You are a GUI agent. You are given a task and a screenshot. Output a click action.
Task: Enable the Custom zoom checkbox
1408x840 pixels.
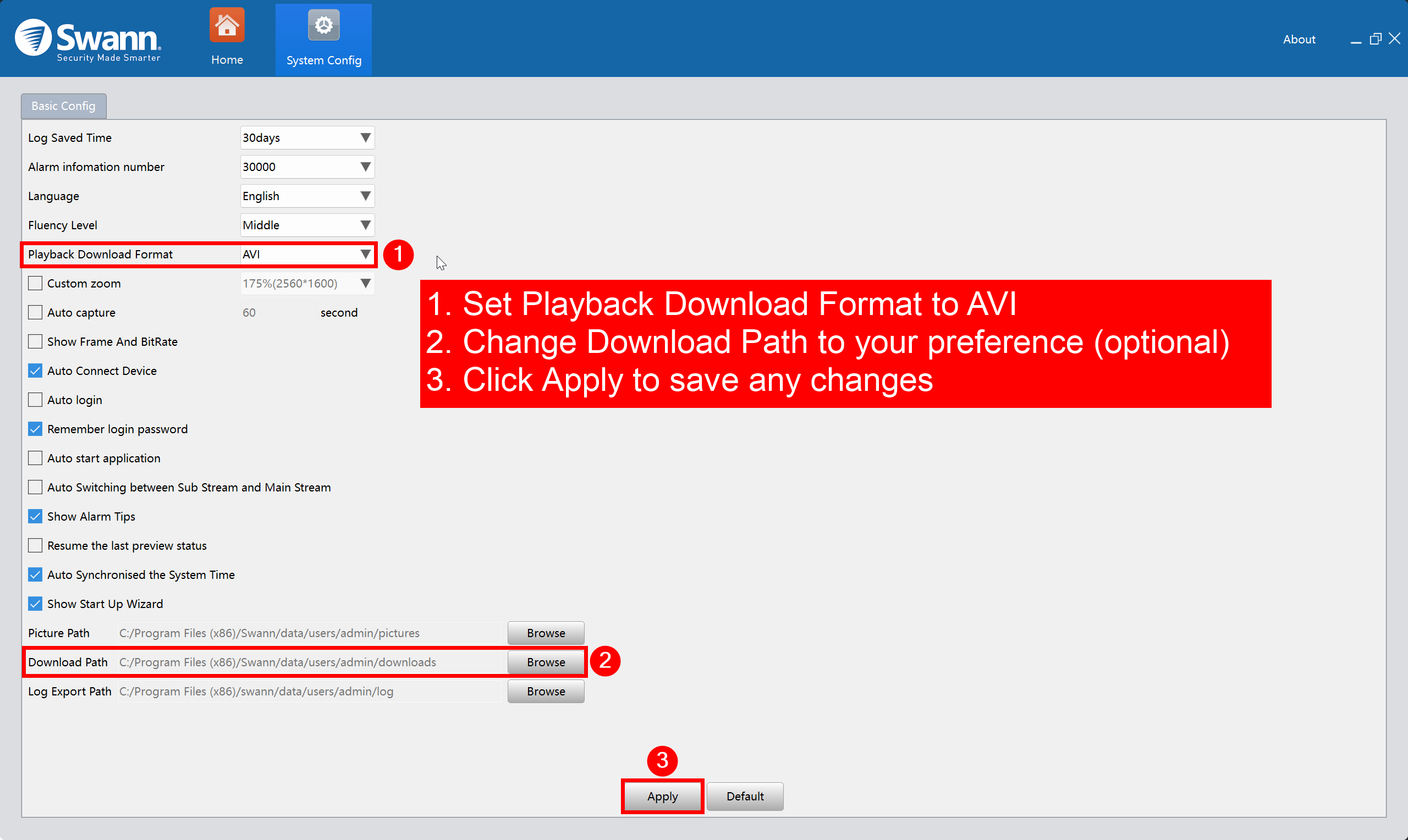point(35,283)
